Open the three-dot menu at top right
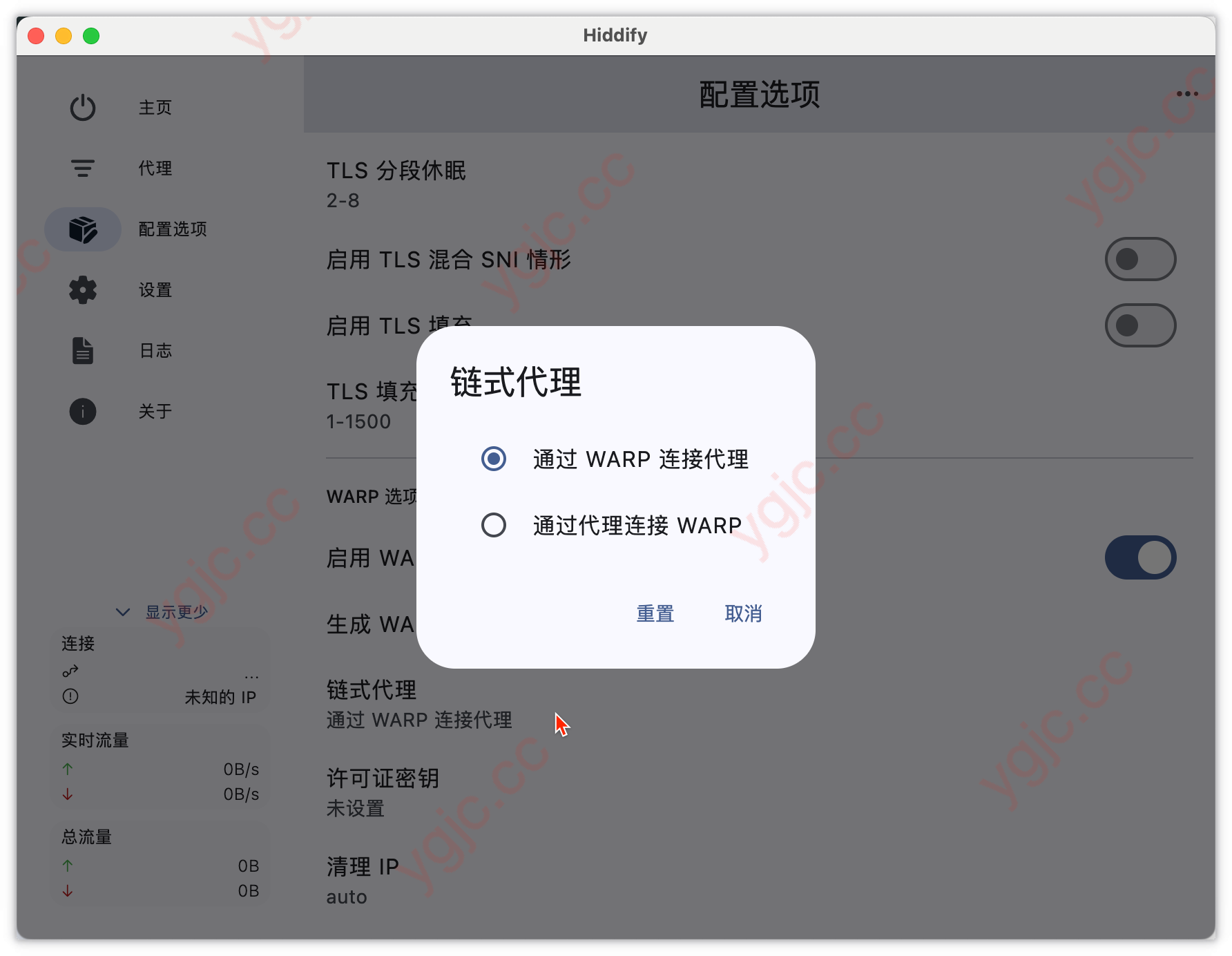1232x956 pixels. tap(1188, 93)
